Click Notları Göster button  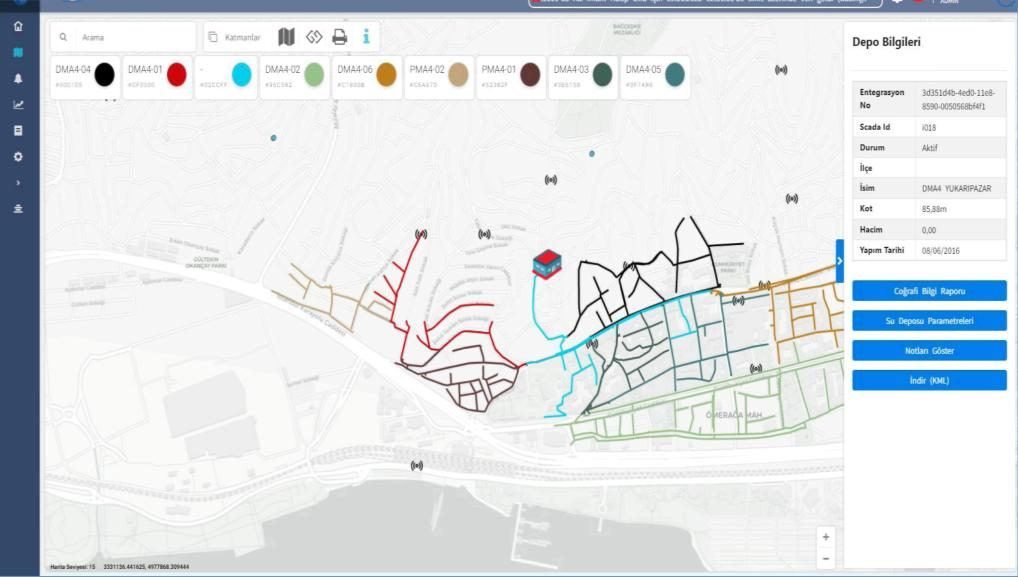click(929, 350)
